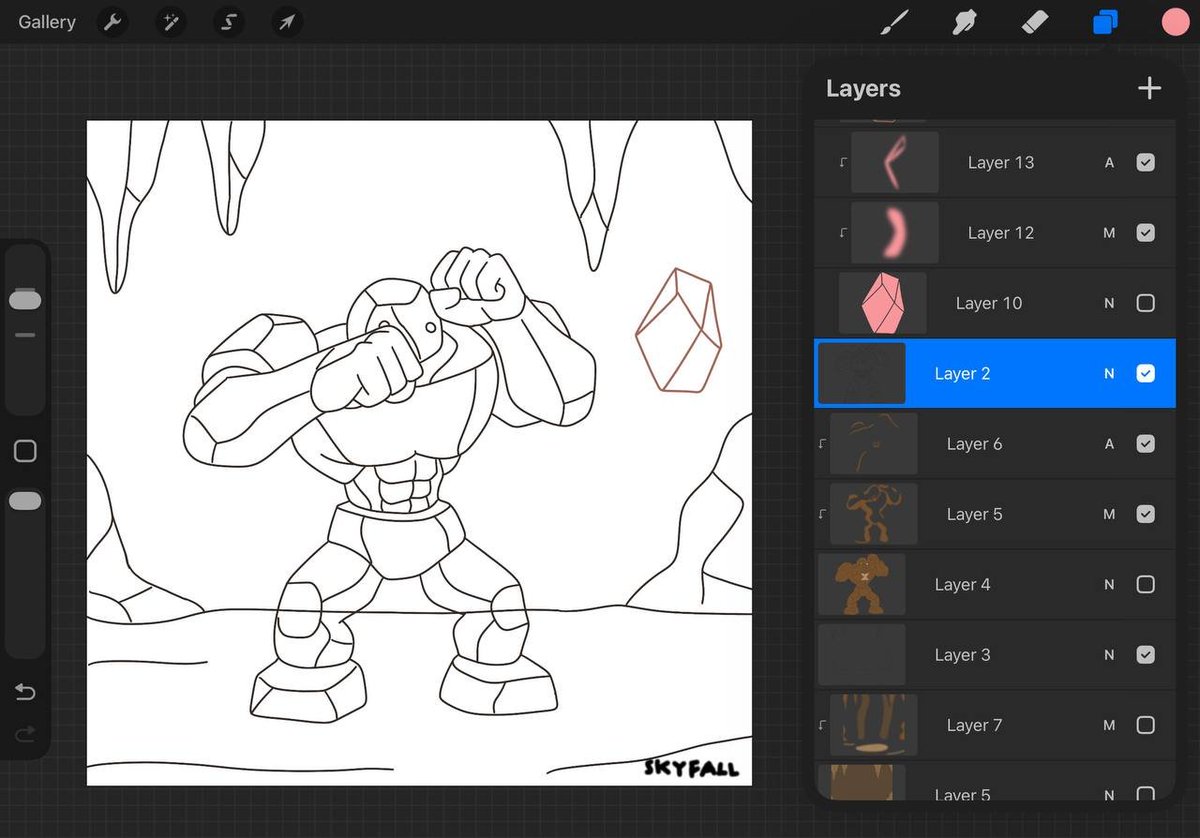Select the Paint brush tool
The image size is (1200, 838).
pyautogui.click(x=893, y=22)
